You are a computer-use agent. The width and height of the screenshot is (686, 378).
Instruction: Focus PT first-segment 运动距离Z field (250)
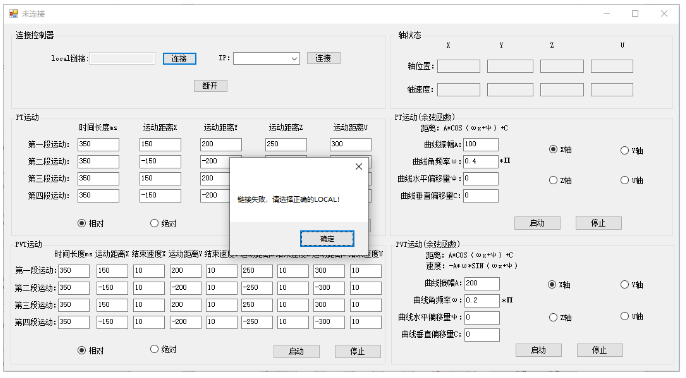(286, 144)
